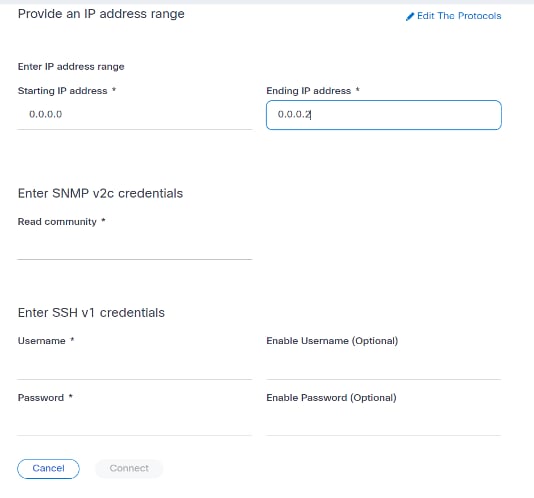Click the Provide an IP address range heading
The width and height of the screenshot is (534, 498).
click(x=101, y=14)
